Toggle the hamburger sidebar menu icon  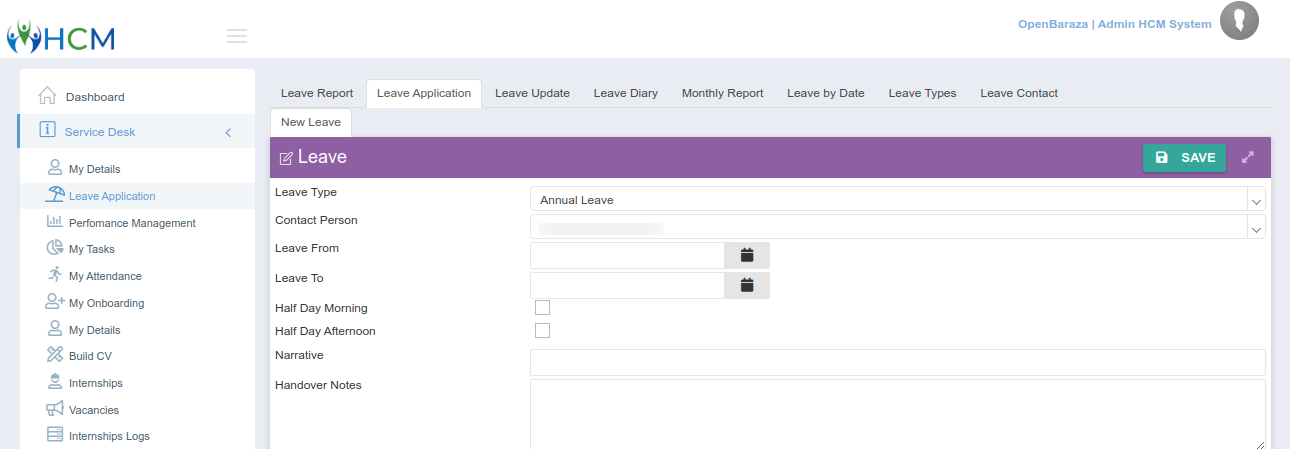click(237, 37)
